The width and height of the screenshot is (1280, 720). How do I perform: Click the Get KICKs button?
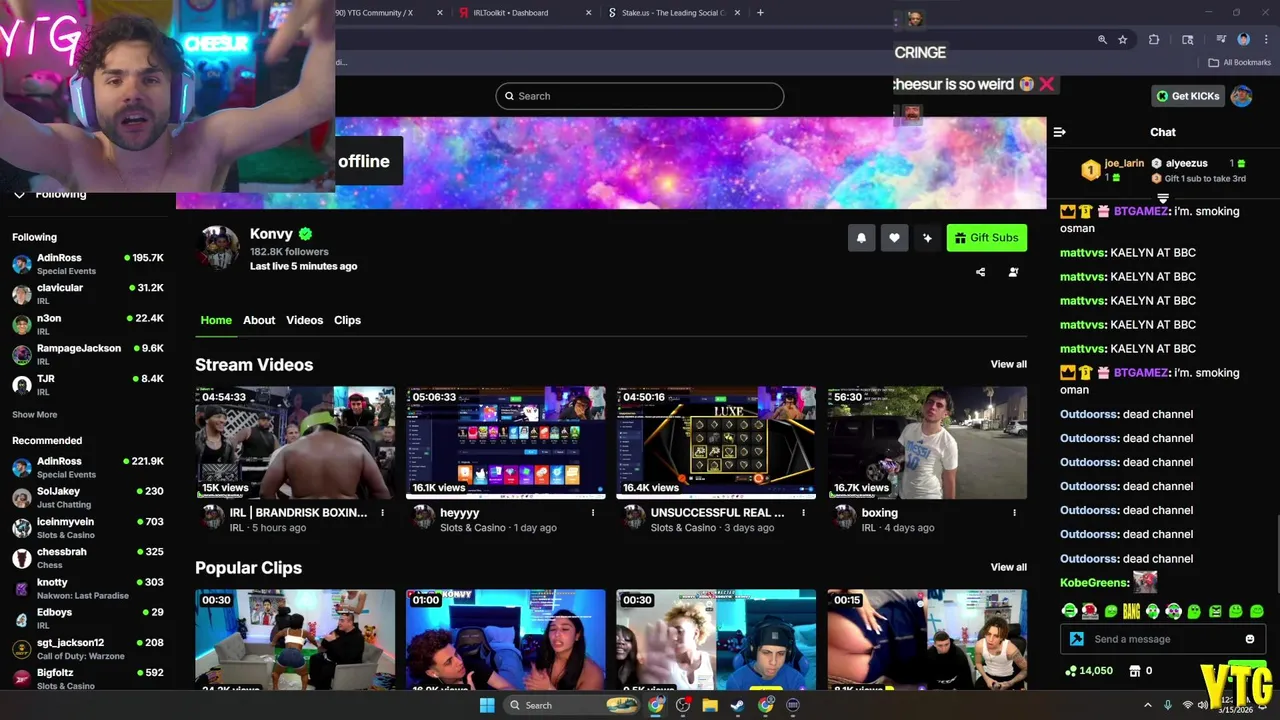(1188, 96)
